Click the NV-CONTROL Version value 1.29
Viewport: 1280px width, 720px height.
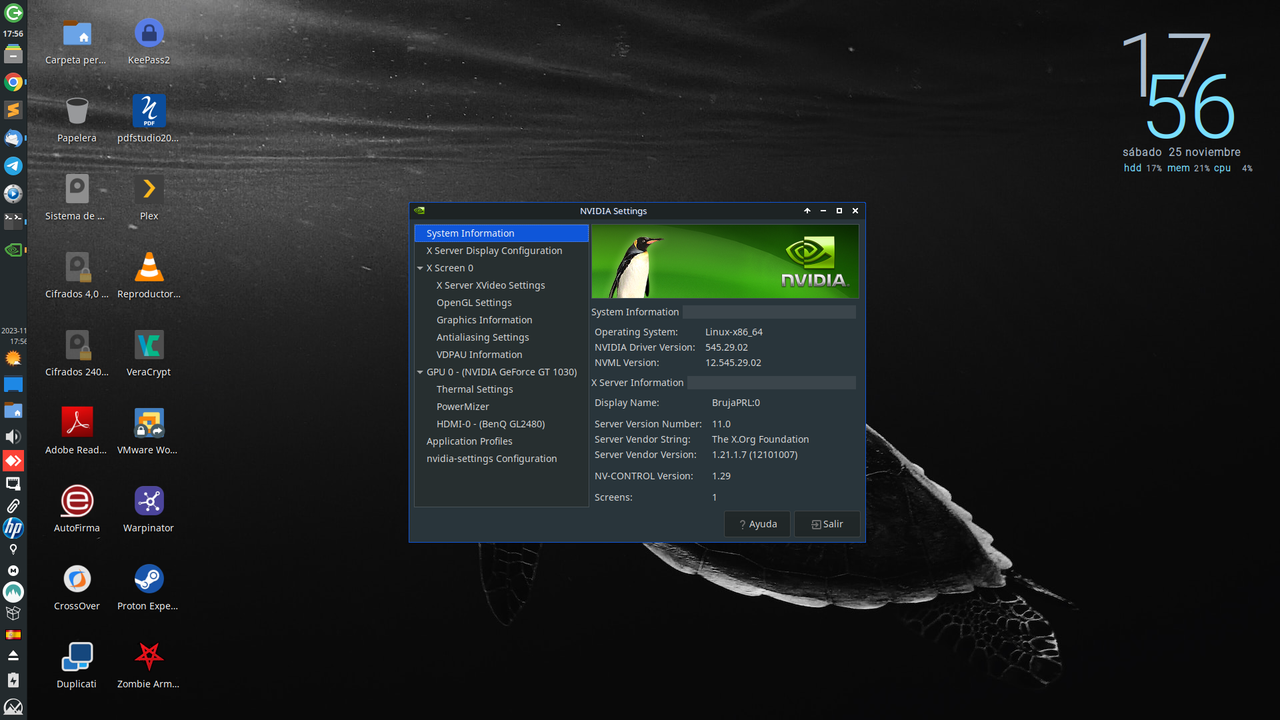pos(721,476)
